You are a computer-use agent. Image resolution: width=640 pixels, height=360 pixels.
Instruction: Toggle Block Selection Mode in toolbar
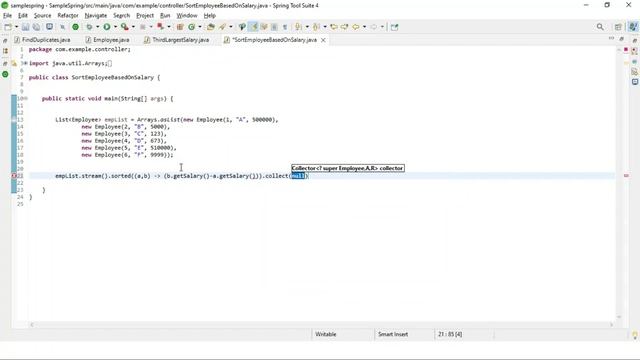[274, 27]
